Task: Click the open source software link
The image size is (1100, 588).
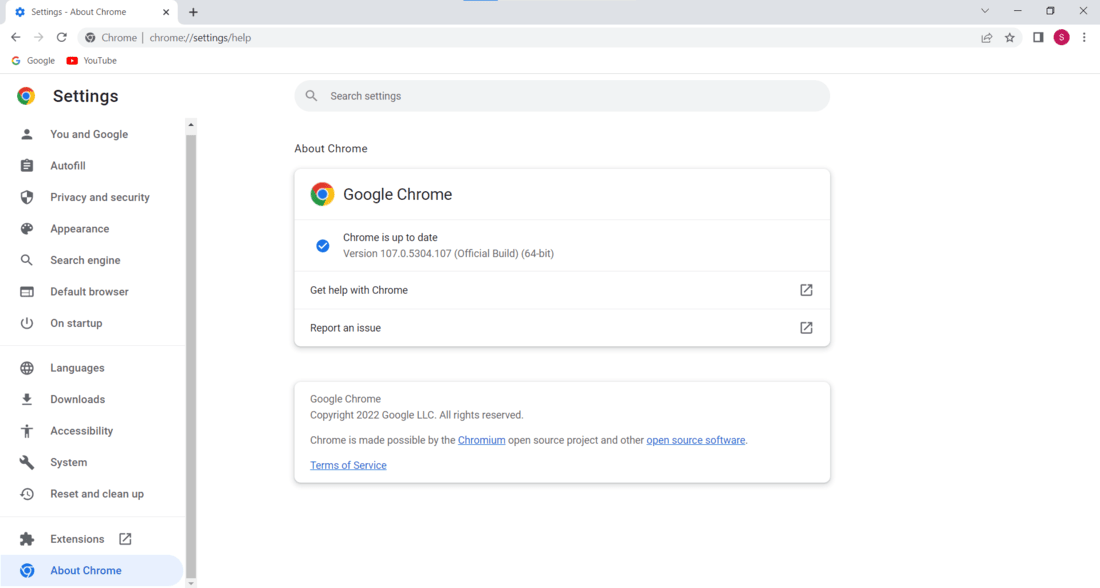Action: pyautogui.click(x=695, y=440)
